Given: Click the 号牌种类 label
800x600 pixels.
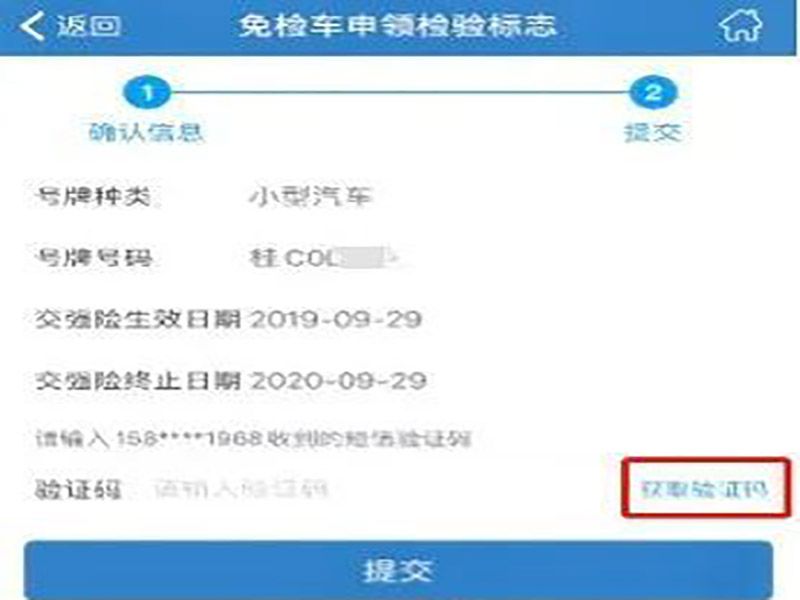Looking at the screenshot, I should coord(93,196).
